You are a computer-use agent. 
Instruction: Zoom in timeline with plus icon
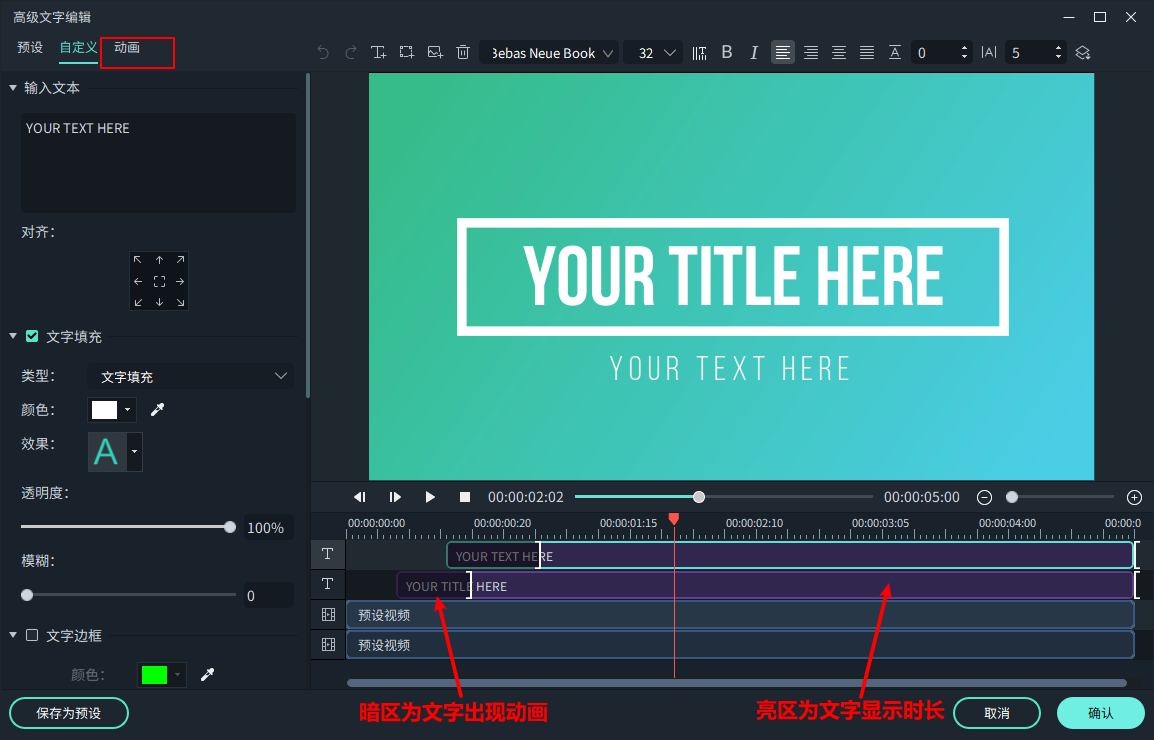pyautogui.click(x=1134, y=497)
